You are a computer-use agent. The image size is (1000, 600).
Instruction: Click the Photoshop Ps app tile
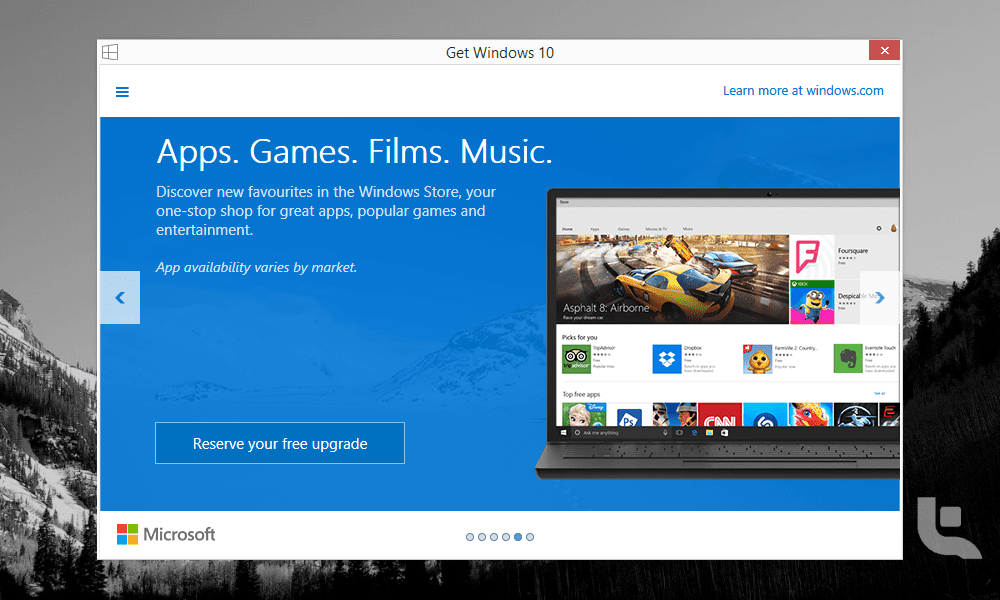coord(629,414)
